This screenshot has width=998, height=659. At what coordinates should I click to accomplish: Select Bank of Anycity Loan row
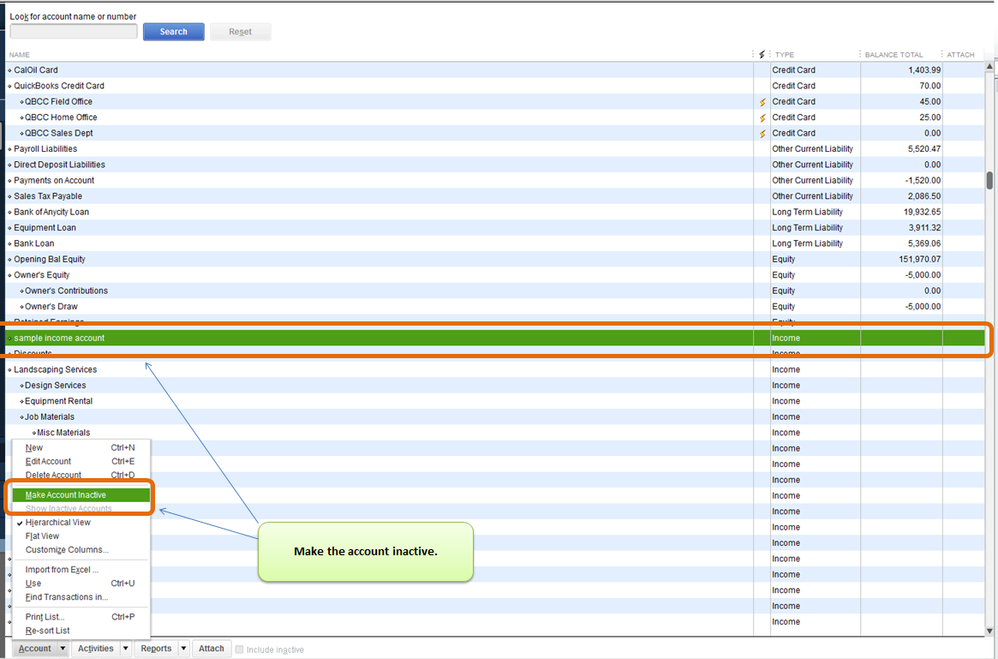click(495, 212)
